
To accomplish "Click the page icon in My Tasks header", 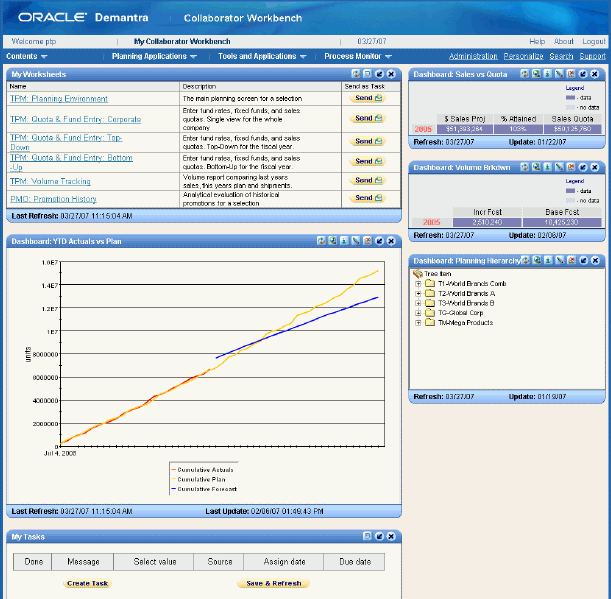I will click(x=367, y=536).
